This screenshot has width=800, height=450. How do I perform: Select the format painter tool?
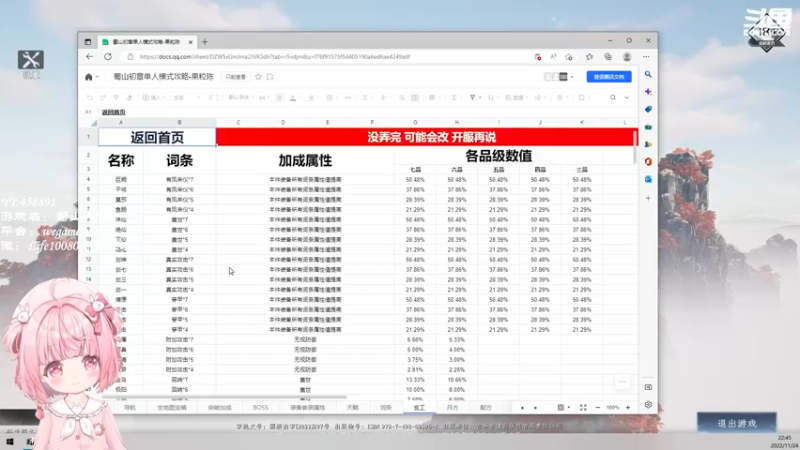pos(116,97)
